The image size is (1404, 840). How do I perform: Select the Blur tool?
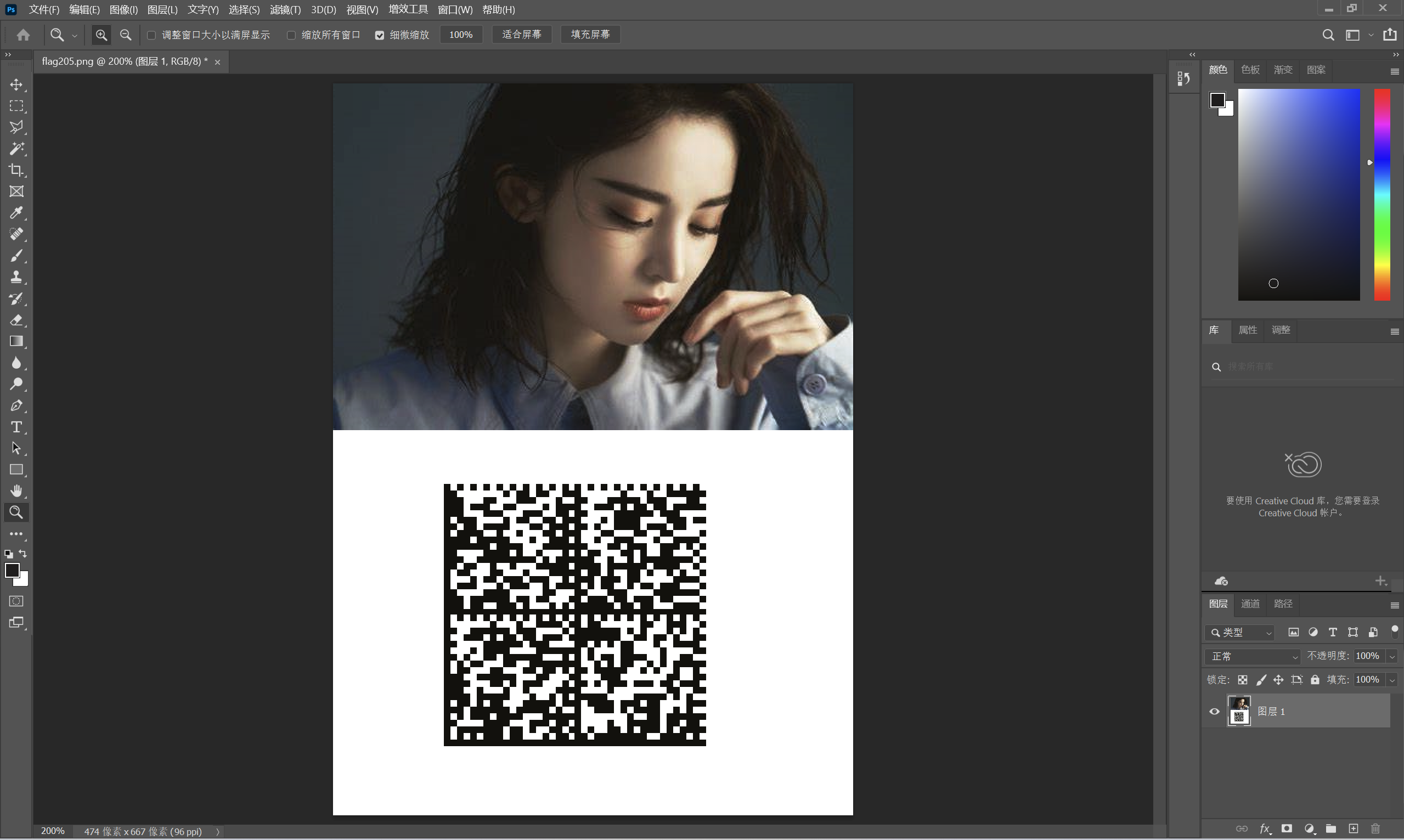coord(16,363)
